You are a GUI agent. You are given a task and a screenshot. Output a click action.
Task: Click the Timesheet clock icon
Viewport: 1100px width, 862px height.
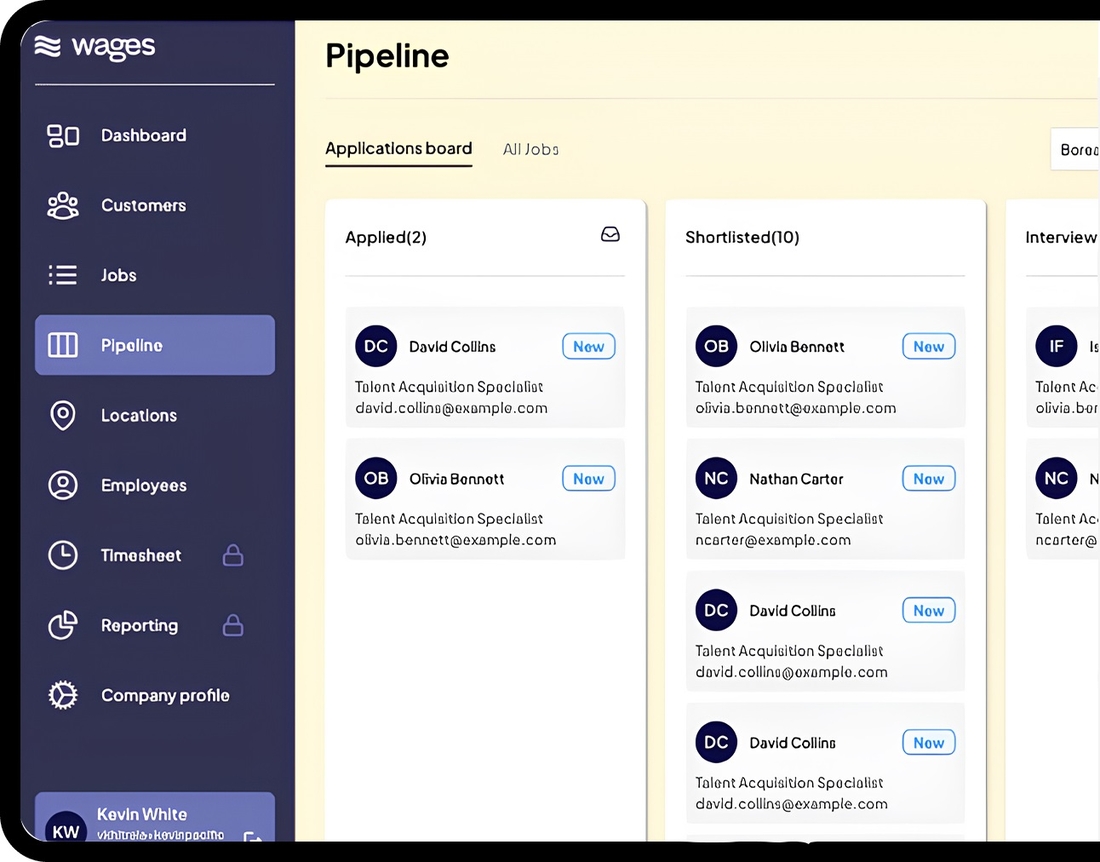[x=63, y=555]
